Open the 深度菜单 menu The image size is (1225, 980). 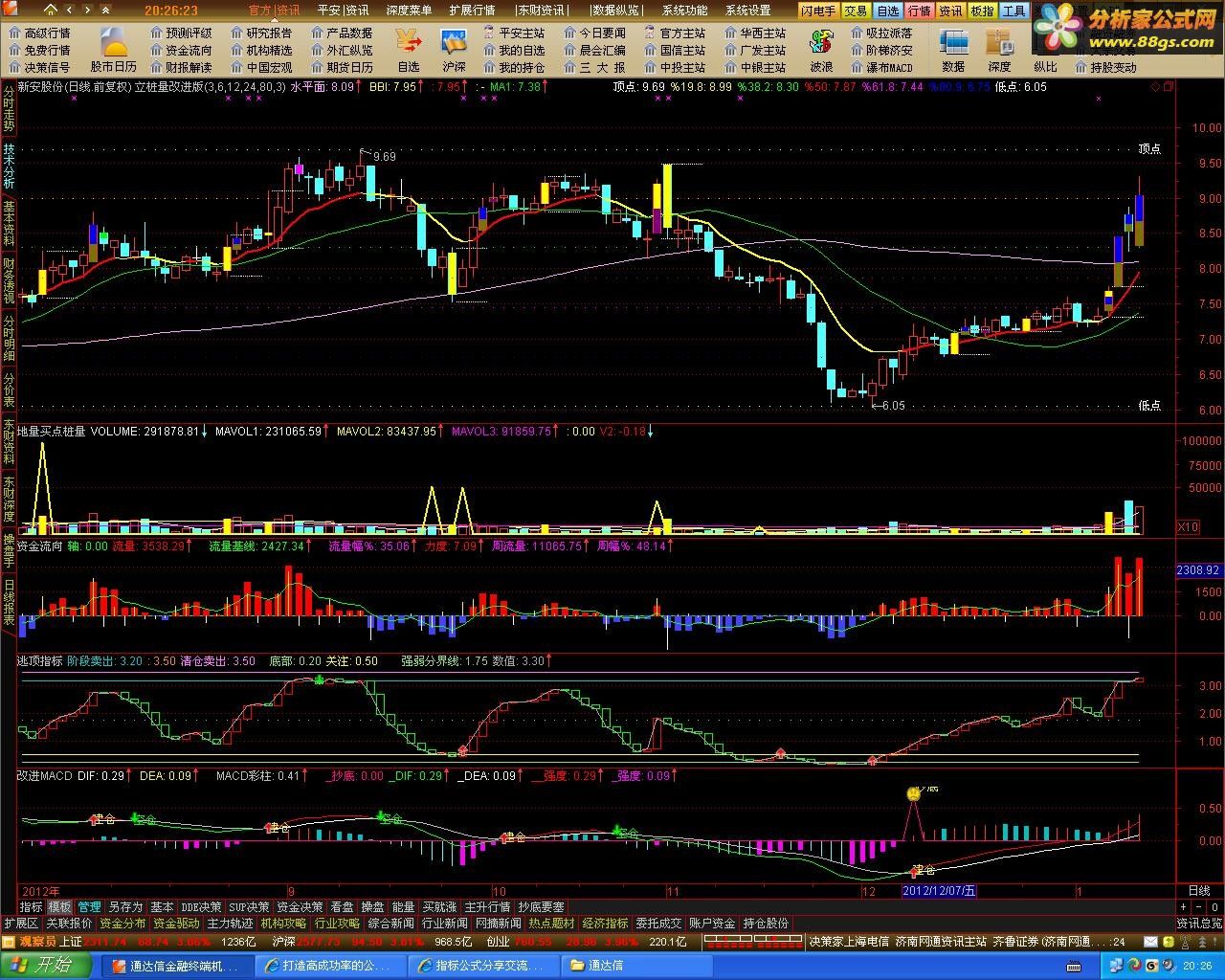[x=410, y=11]
